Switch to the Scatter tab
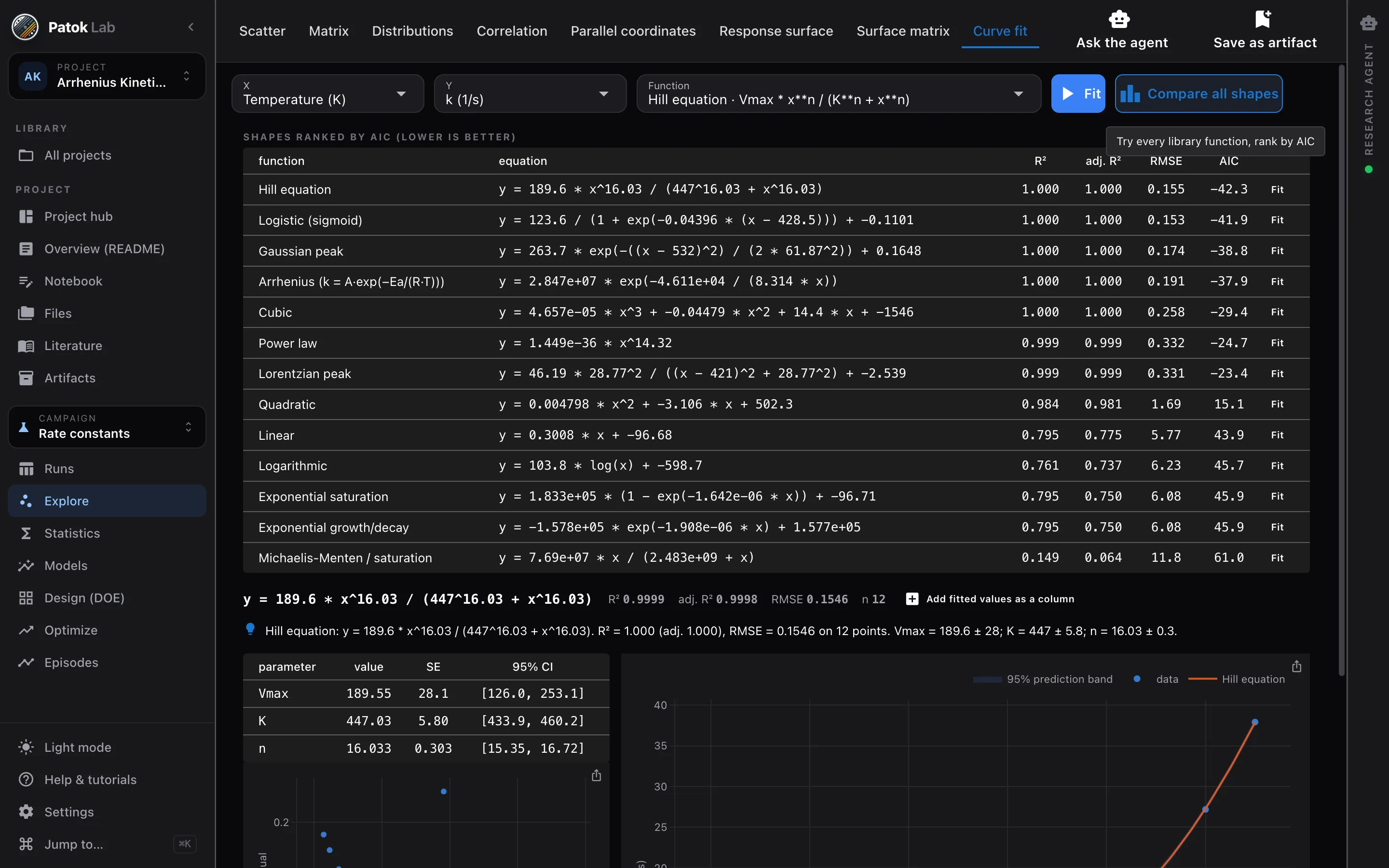Screen dimensions: 1389x868 262,31
